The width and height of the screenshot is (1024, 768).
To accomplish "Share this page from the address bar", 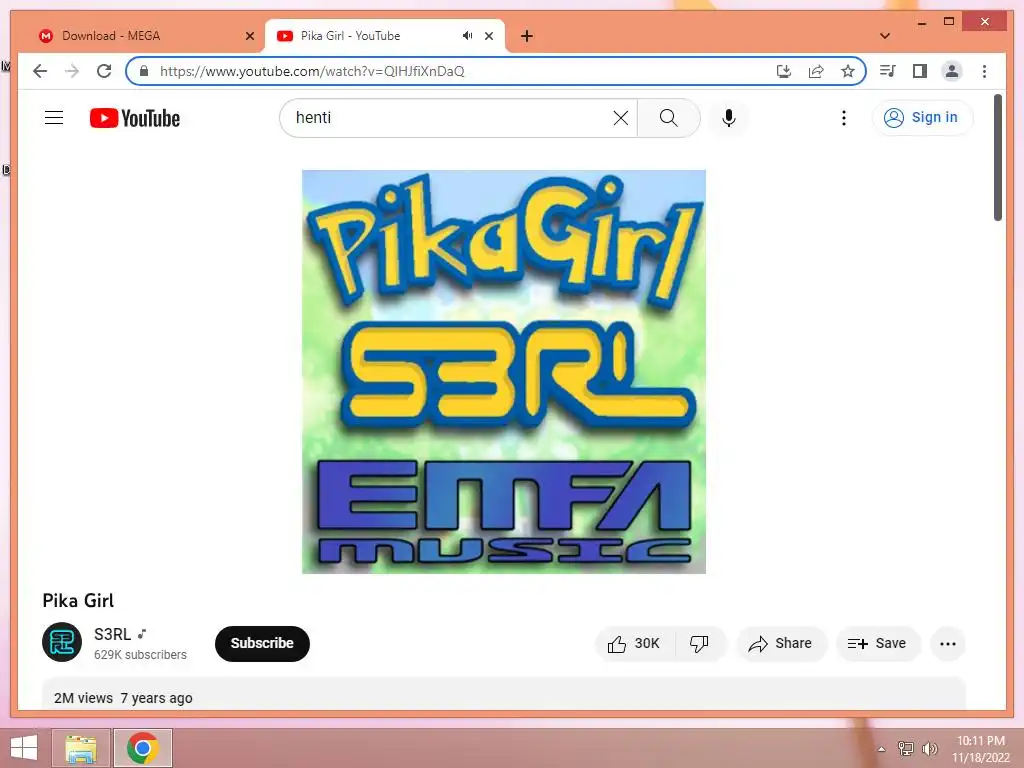I will [x=816, y=71].
